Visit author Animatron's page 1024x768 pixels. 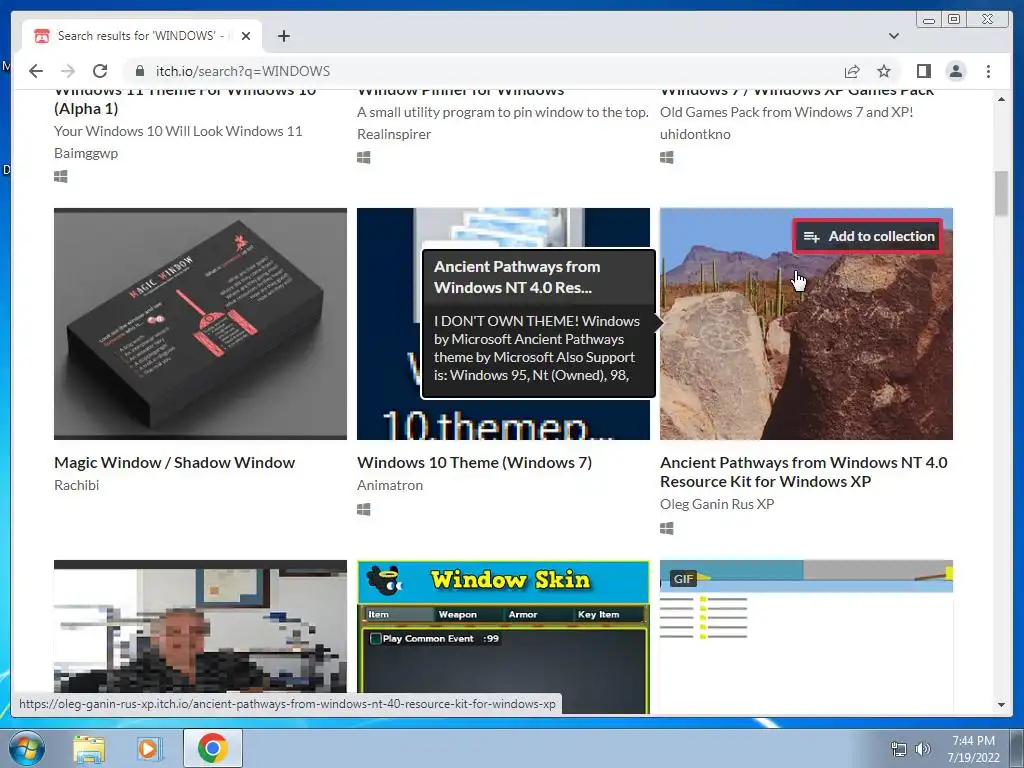(390, 485)
